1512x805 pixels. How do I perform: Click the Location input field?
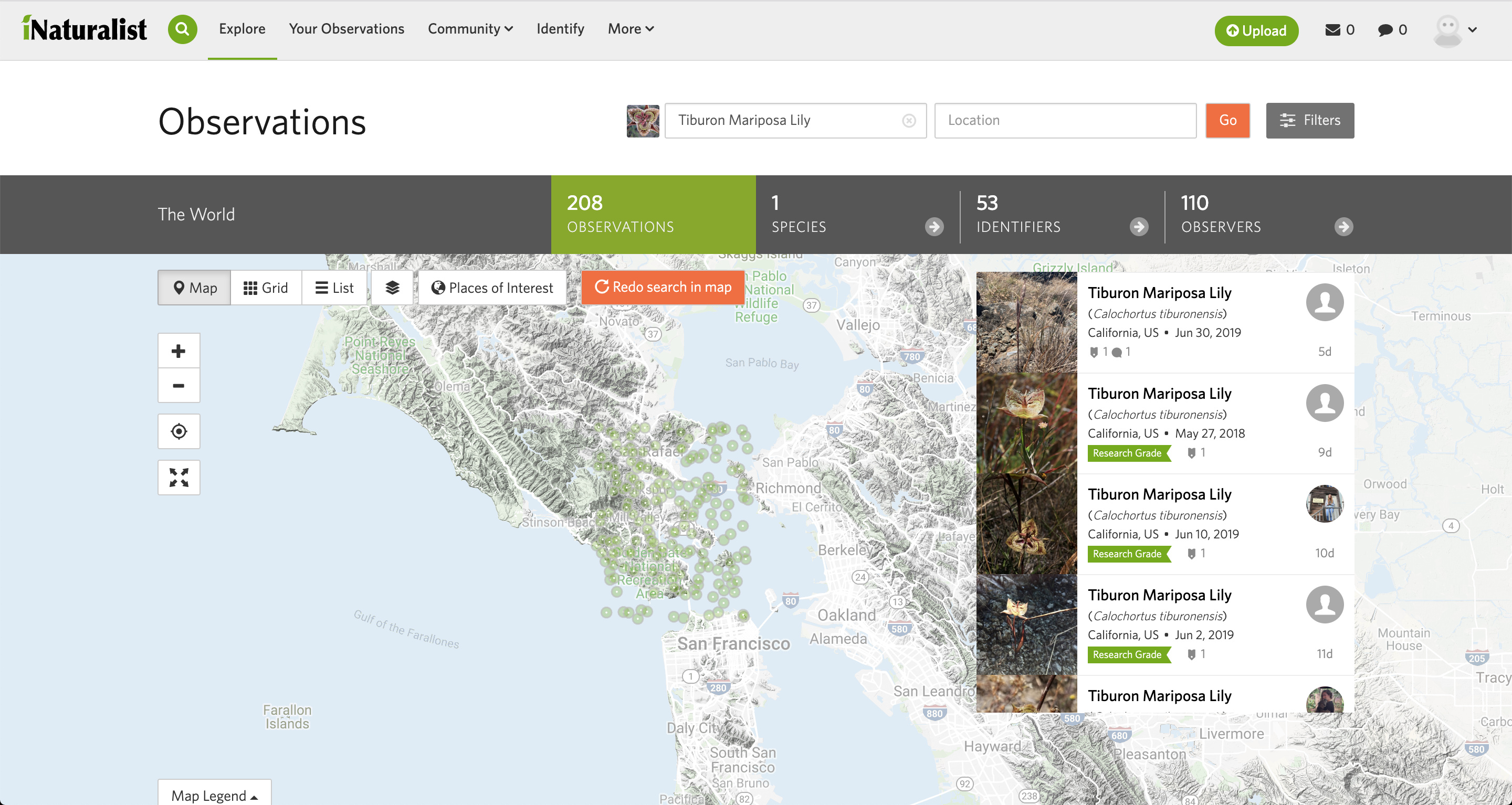pyautogui.click(x=1065, y=120)
